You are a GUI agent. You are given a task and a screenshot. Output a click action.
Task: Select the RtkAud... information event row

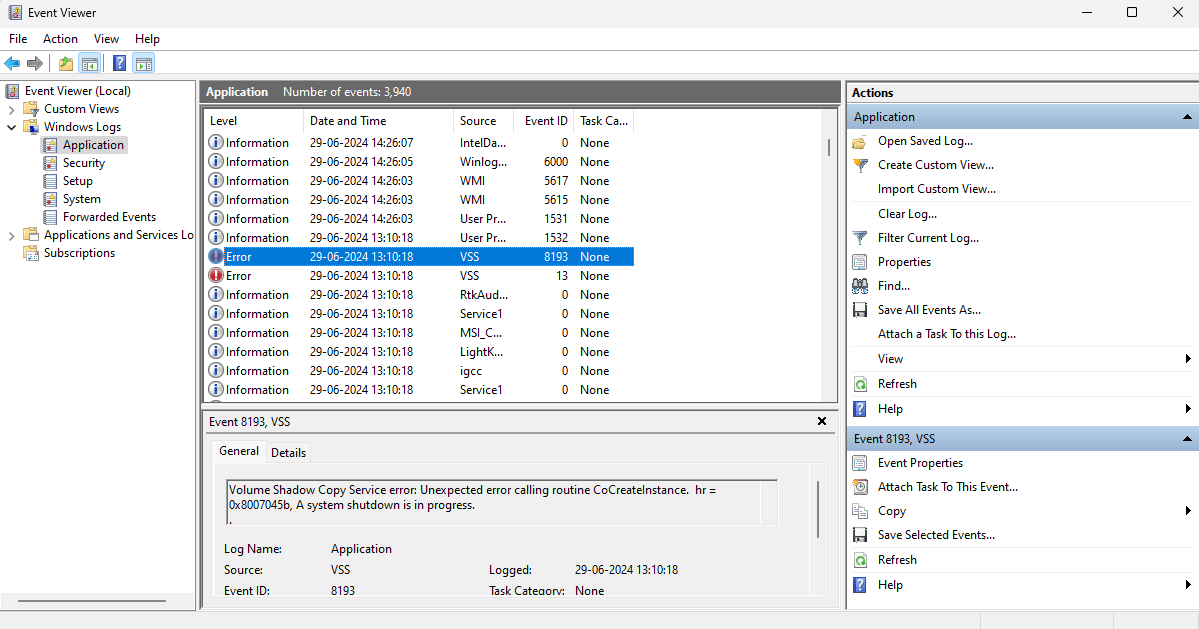tap(420, 295)
